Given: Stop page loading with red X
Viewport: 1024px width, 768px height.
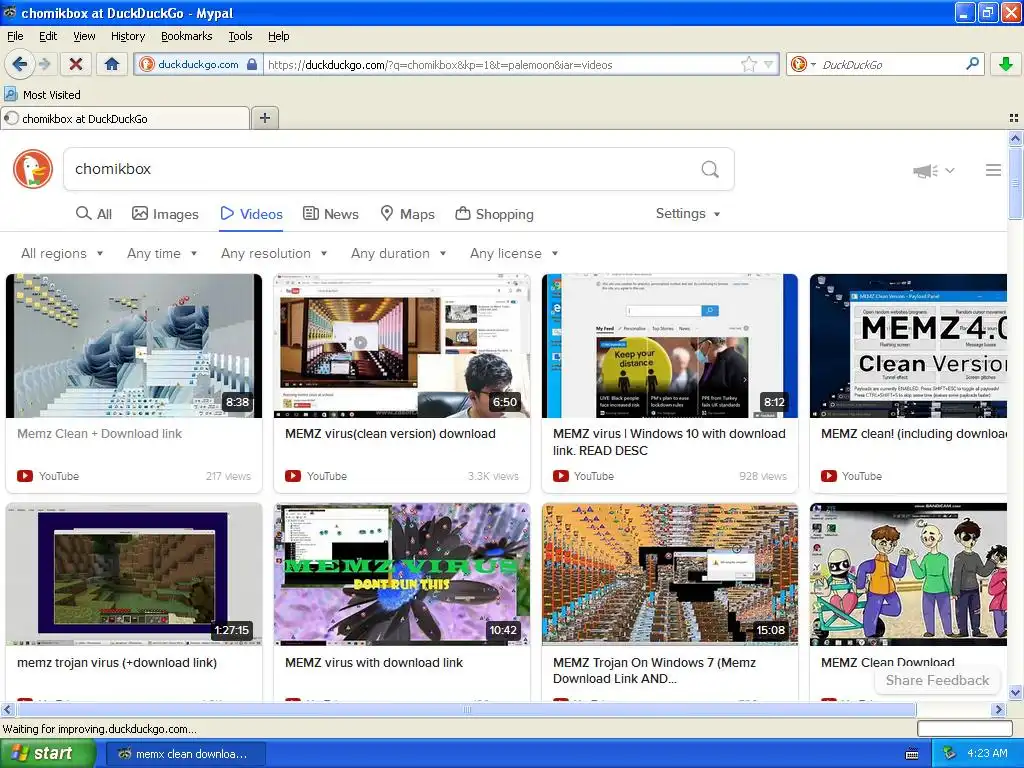Looking at the screenshot, I should [x=76, y=64].
